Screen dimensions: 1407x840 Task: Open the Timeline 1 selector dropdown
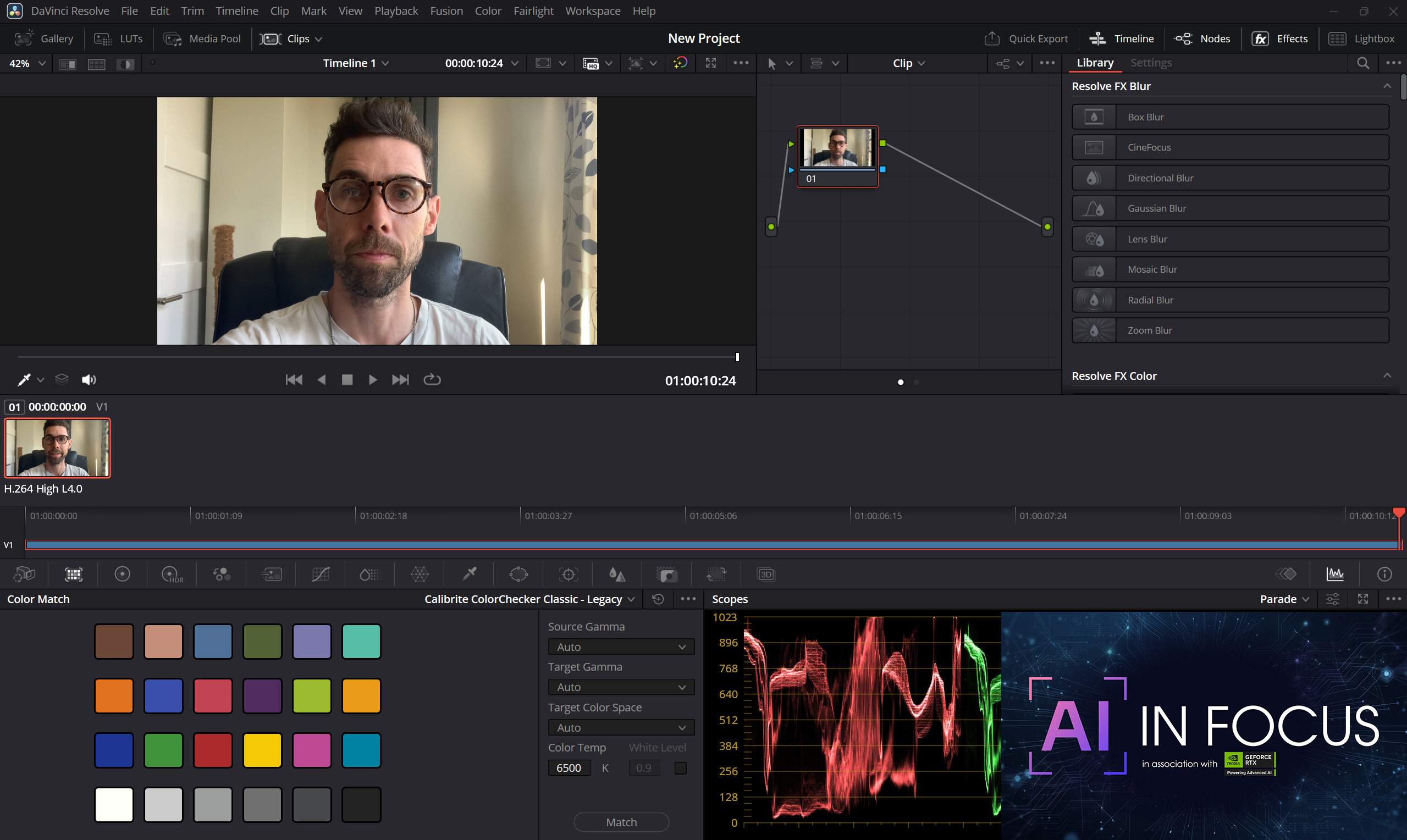coord(356,63)
